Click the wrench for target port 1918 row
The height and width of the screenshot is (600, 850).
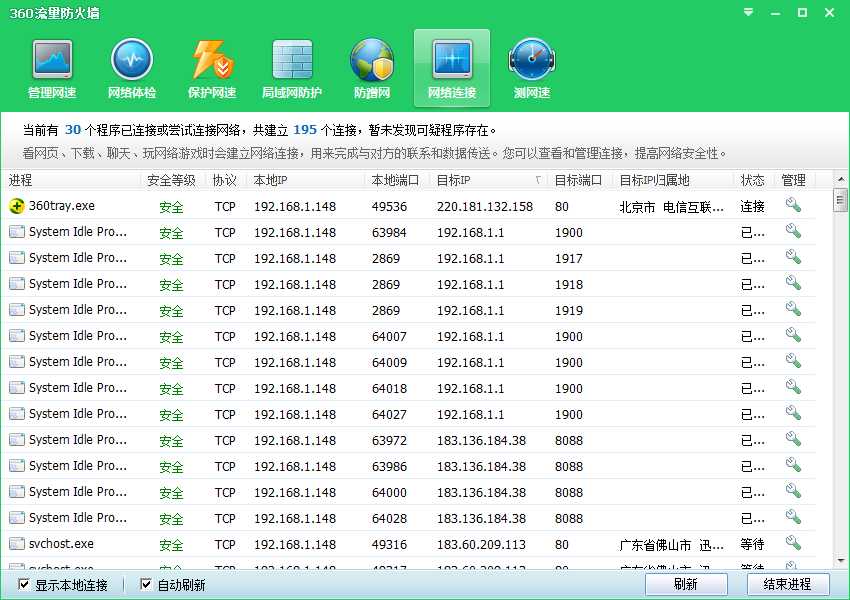coord(793,283)
